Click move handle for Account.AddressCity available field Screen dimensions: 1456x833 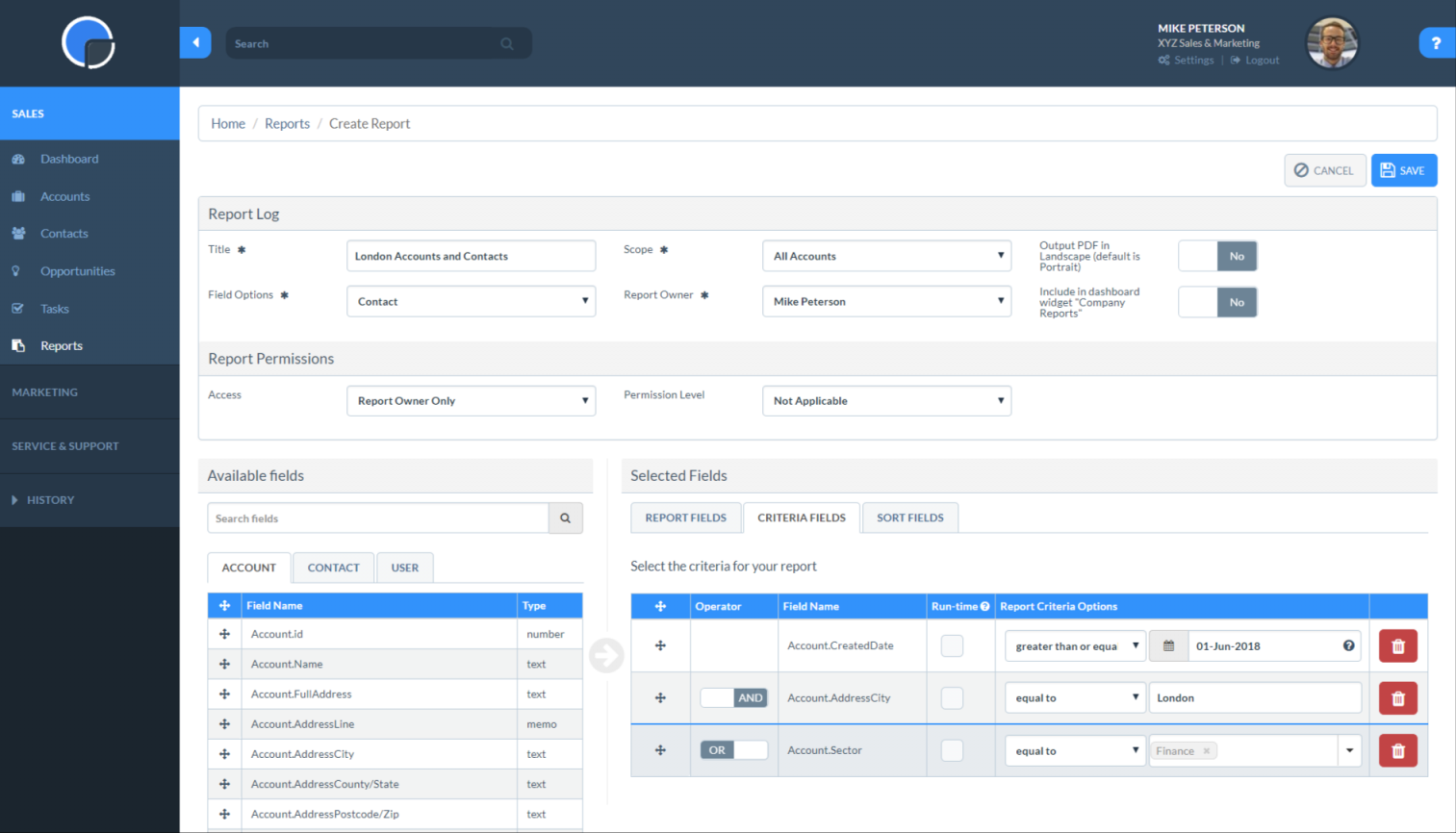coord(224,754)
